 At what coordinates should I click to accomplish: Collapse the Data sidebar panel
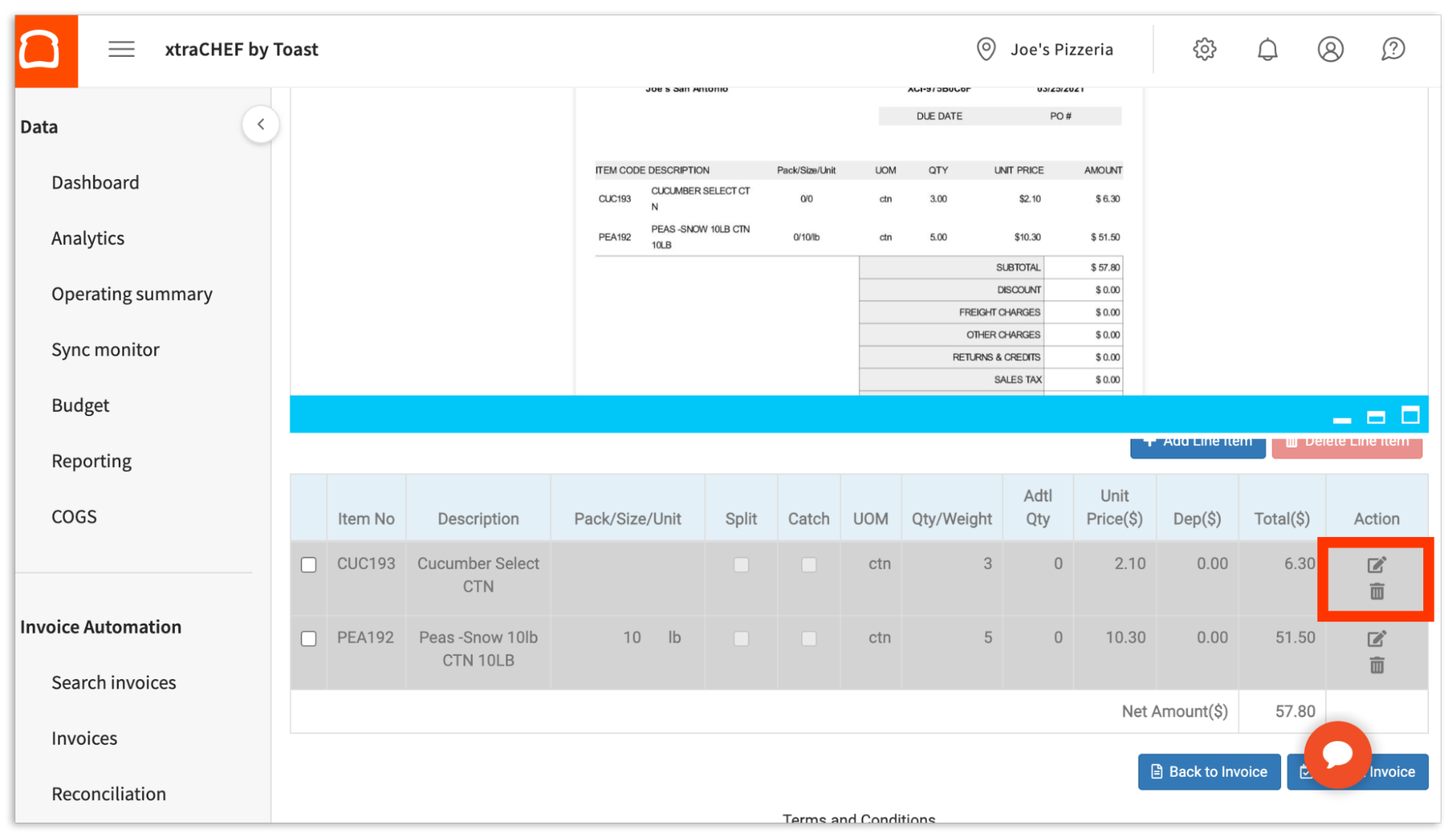pyautogui.click(x=261, y=124)
